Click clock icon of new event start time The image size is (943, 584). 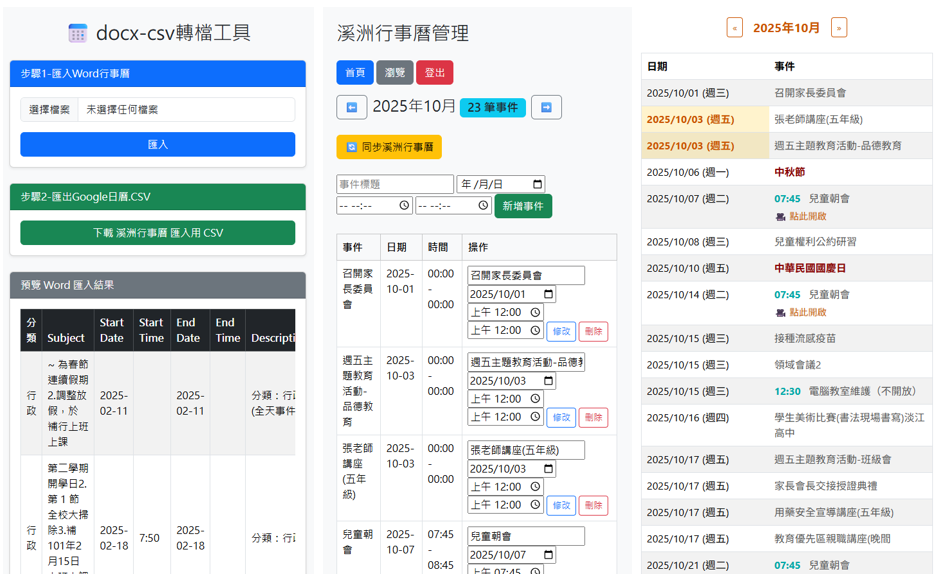pos(404,205)
